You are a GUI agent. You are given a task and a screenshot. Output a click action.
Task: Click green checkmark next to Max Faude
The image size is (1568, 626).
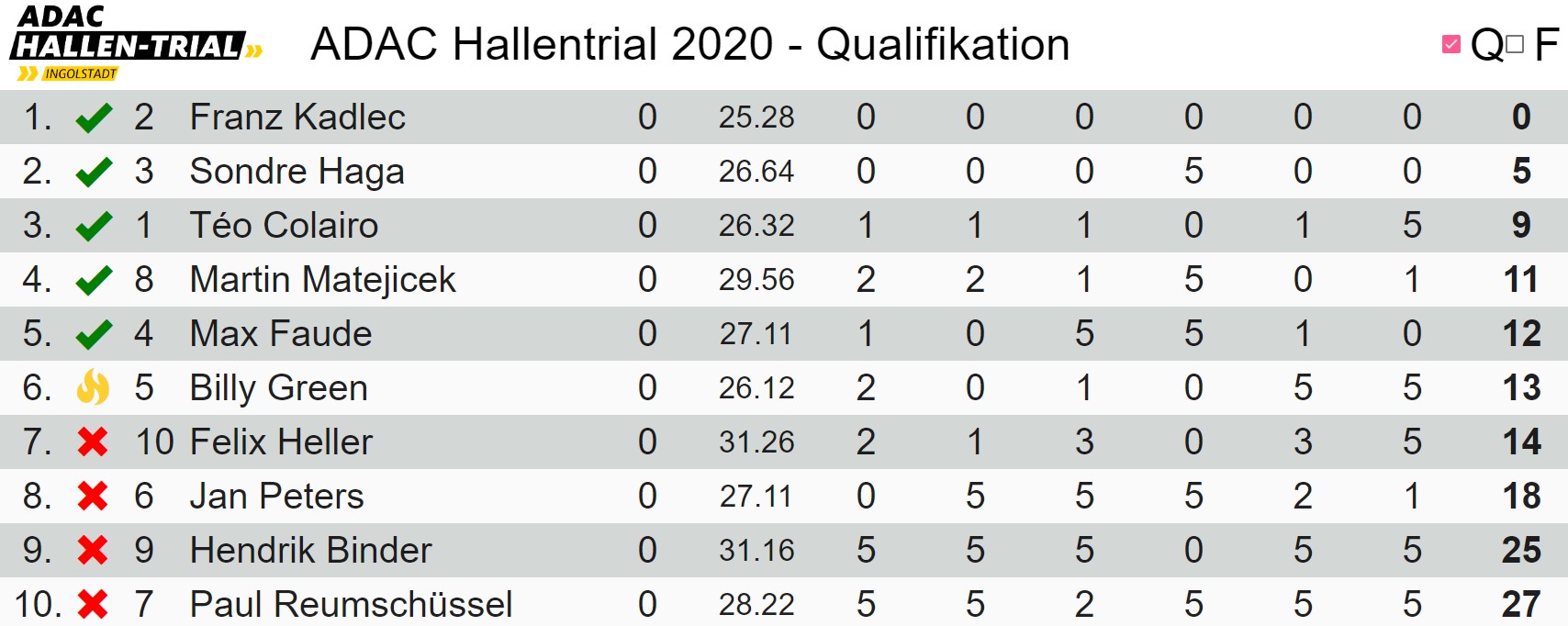(94, 334)
